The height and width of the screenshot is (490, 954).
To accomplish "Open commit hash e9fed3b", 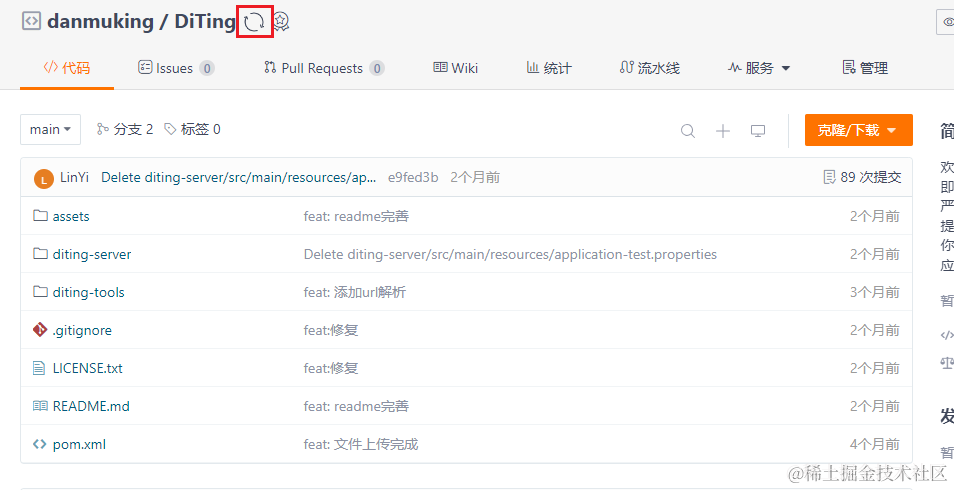I will click(x=413, y=178).
